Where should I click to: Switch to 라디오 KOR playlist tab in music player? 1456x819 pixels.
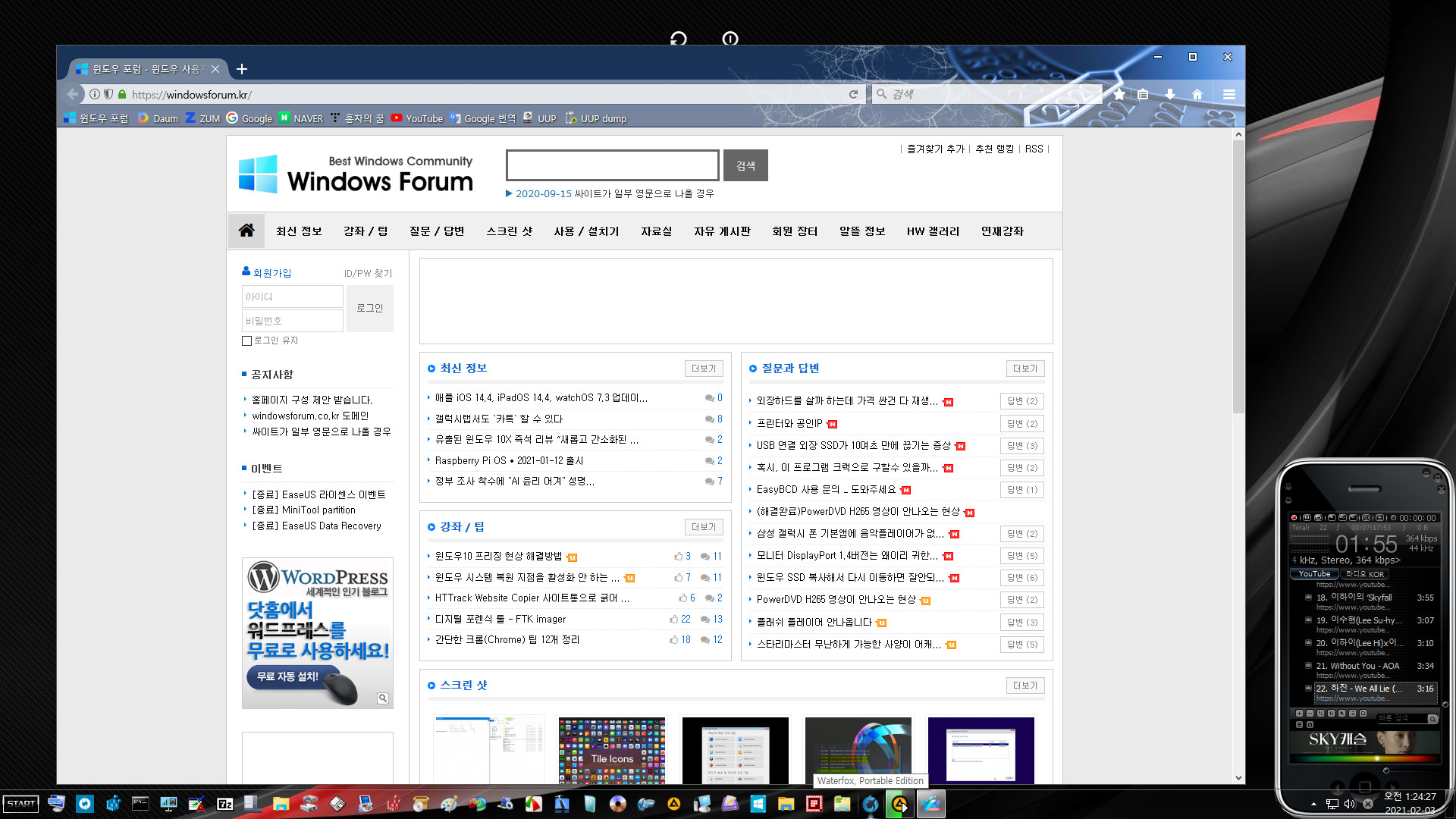coord(1365,574)
